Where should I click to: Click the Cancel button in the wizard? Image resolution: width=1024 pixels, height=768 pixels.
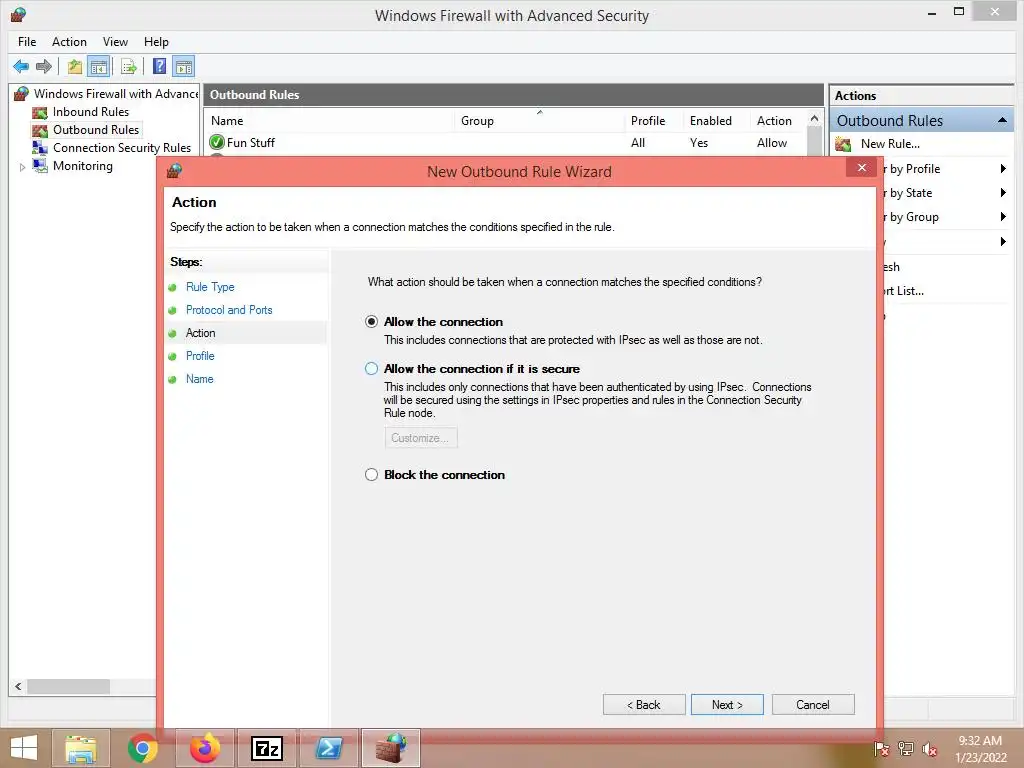[x=812, y=705]
